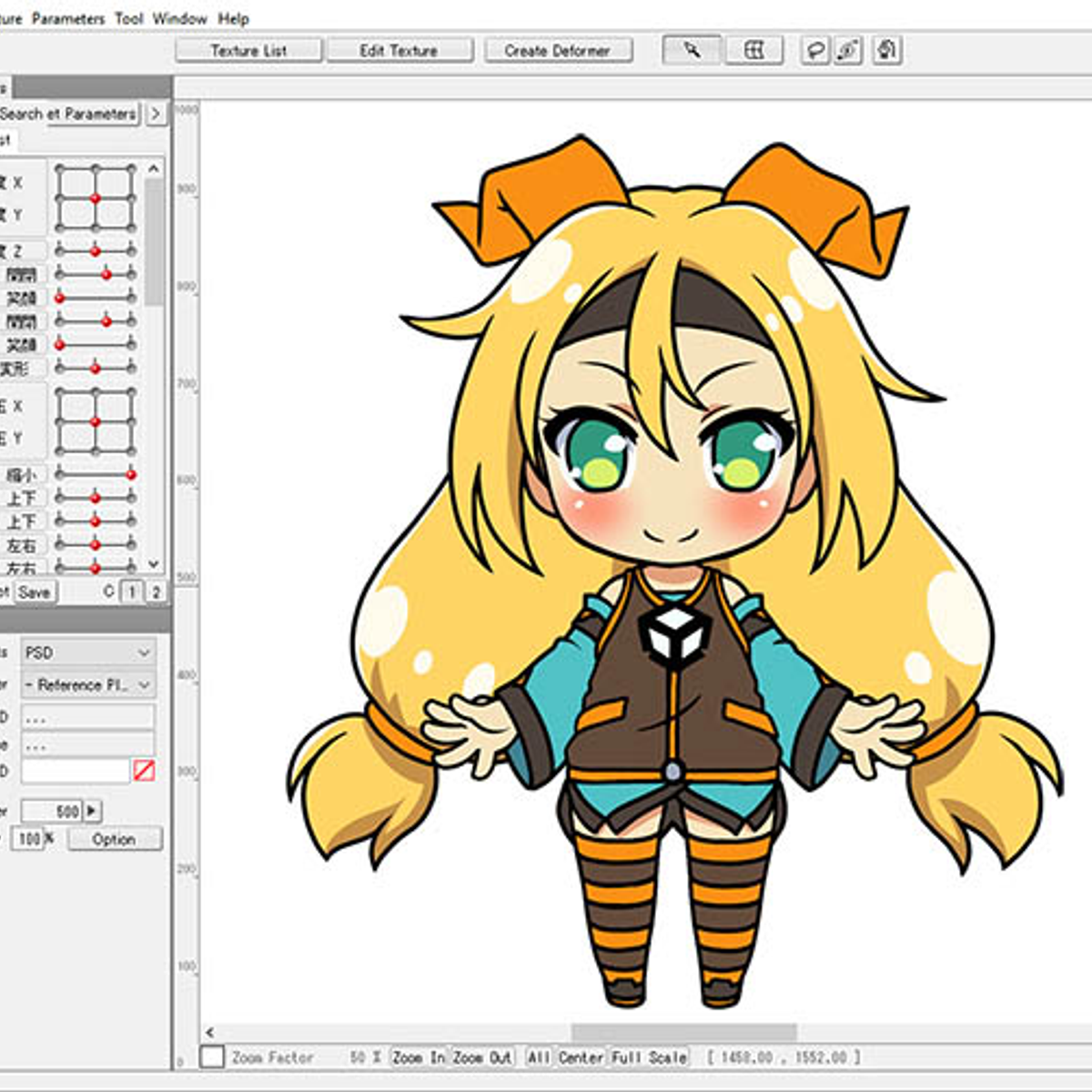Click the red slash clear icon

144,772
